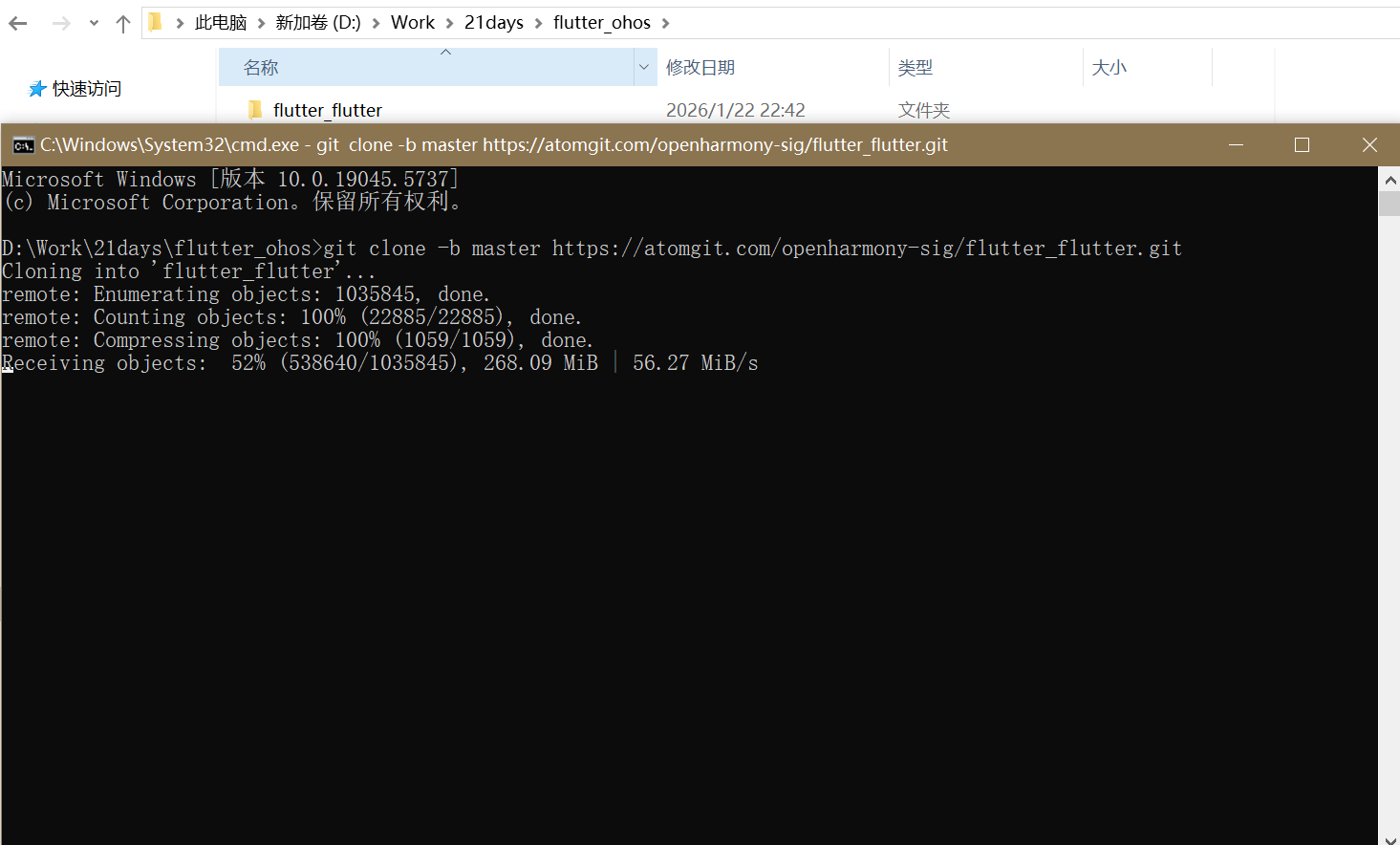Image resolution: width=1400 pixels, height=845 pixels.
Task: Expand chevron after 21days breadcrumb
Action: [x=538, y=24]
